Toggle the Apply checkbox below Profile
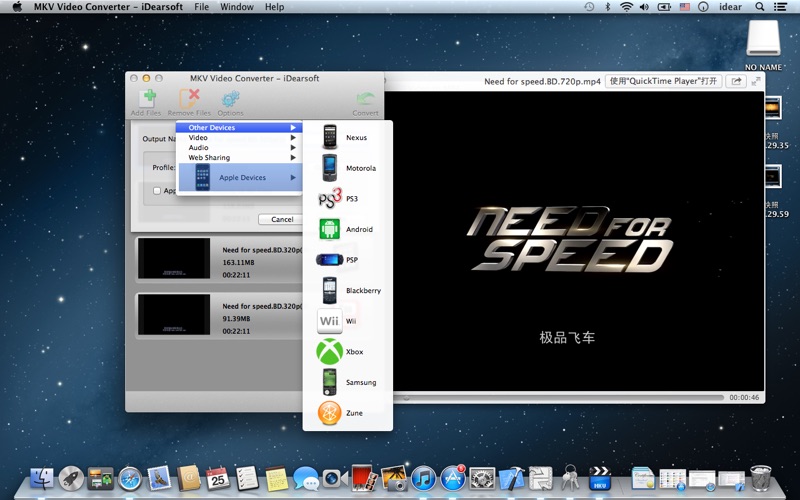The height and width of the screenshot is (500, 800). coord(157,190)
